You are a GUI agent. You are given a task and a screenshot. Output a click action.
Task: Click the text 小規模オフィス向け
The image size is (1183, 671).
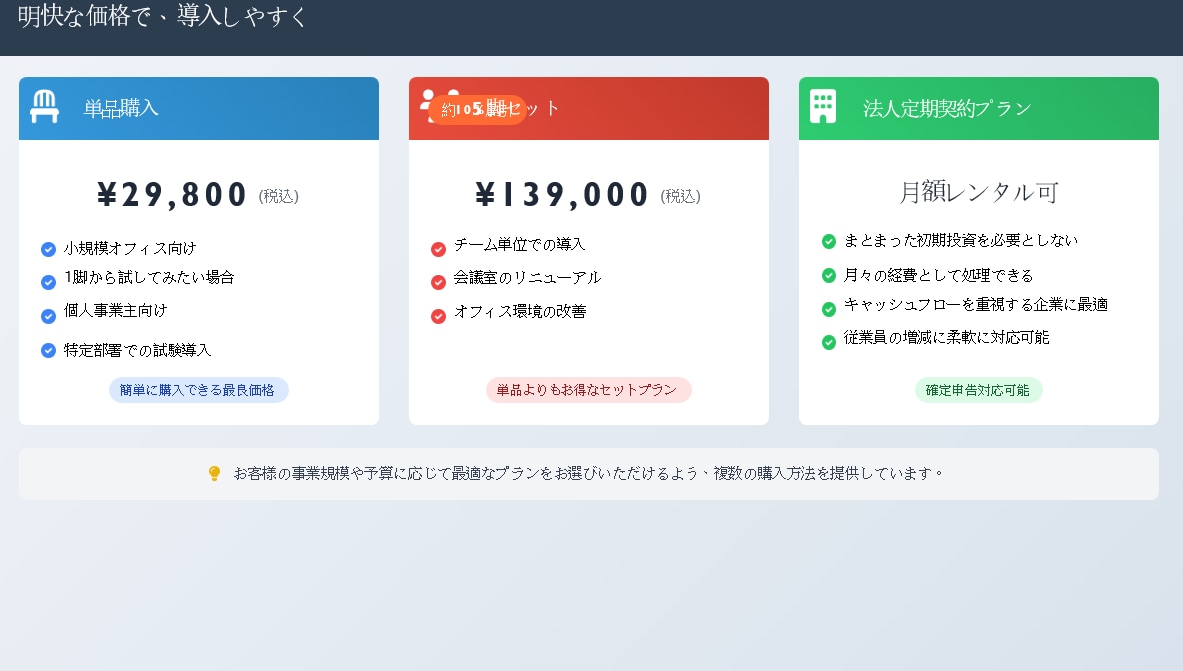pyautogui.click(x=130, y=248)
